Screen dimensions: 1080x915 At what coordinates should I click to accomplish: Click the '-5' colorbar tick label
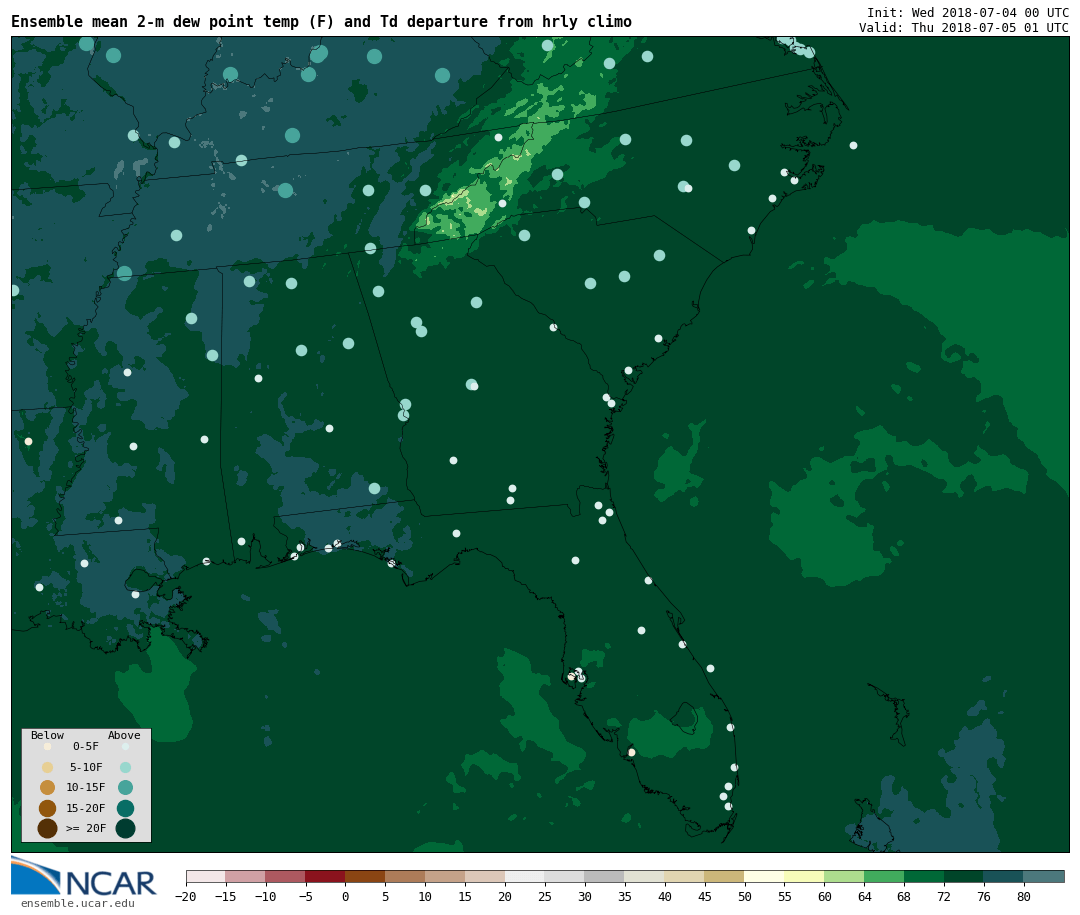pos(305,896)
